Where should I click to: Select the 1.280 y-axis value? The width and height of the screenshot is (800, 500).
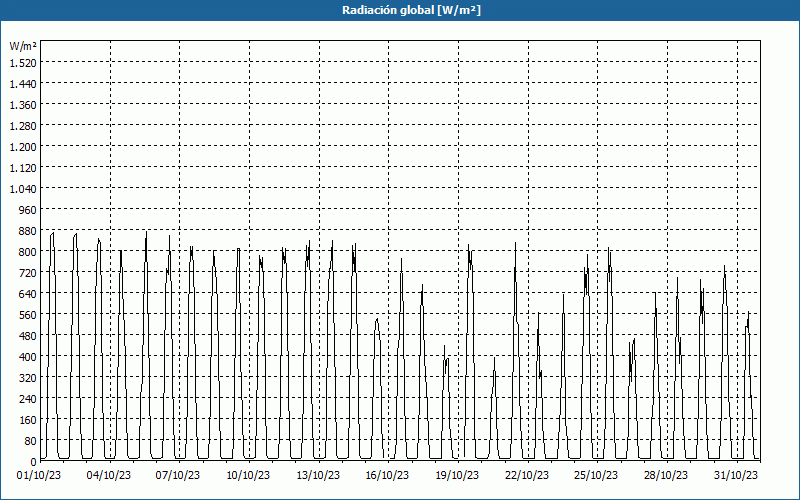click(23, 126)
